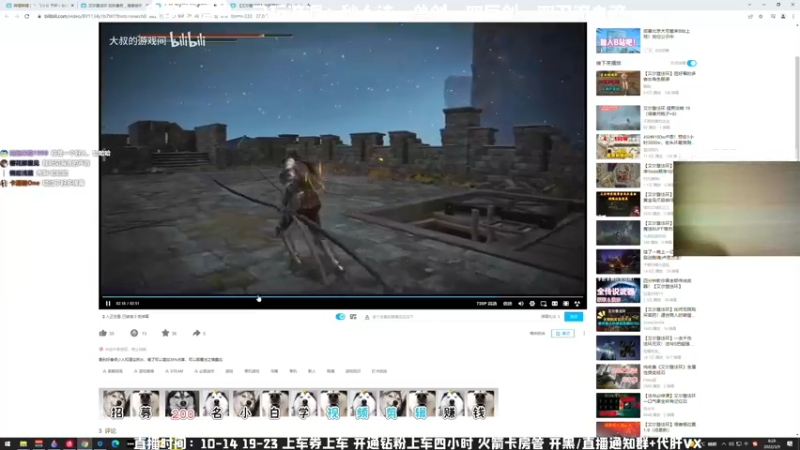Click the outlined notes button below player
Screen dimensions: 800x450
coord(563,333)
